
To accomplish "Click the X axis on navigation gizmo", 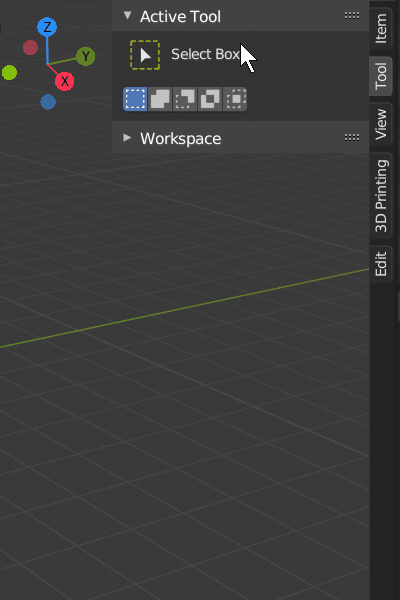I will [65, 81].
